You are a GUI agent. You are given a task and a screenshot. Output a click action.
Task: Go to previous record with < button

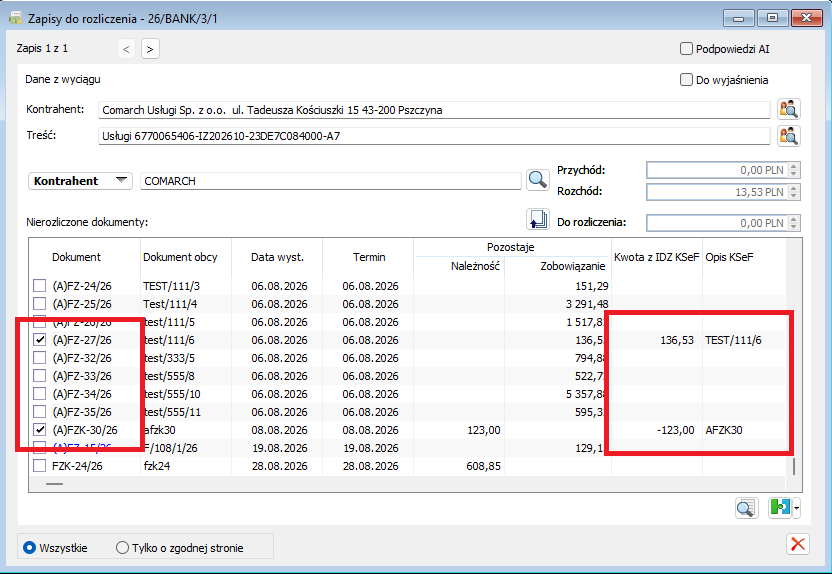click(126, 49)
